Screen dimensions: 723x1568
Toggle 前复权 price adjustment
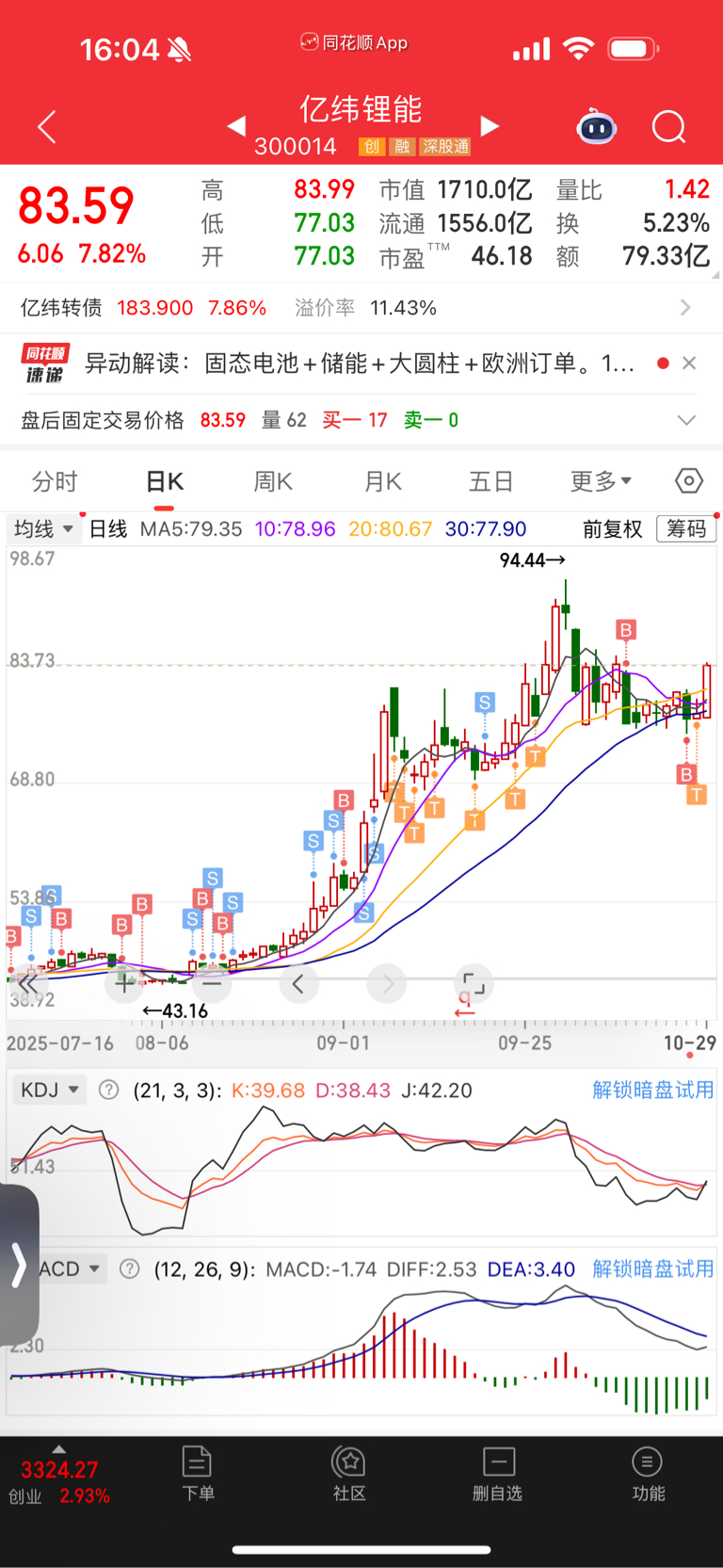[x=612, y=529]
